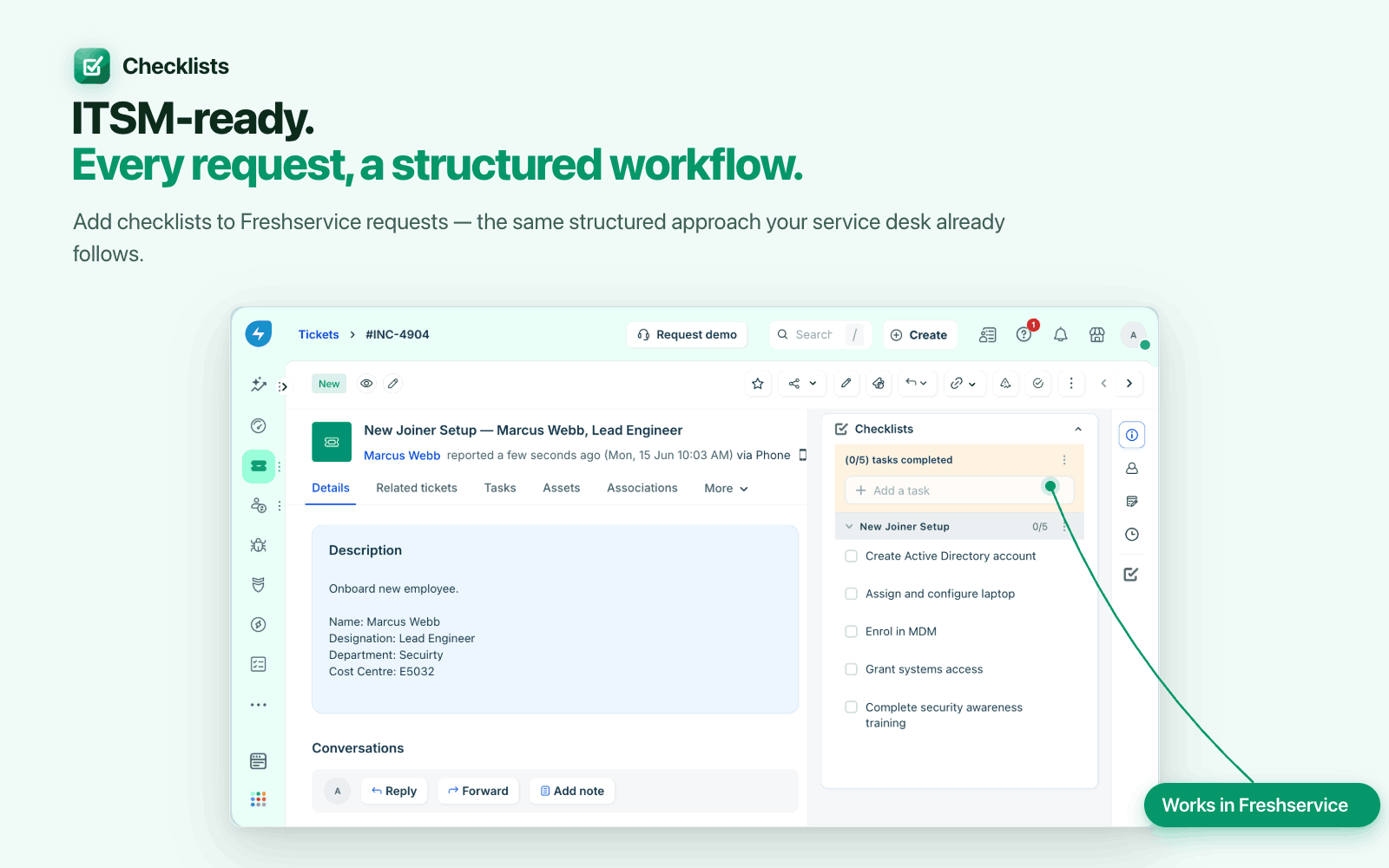This screenshot has height=868, width=1389.
Task: Click the Freshservice lightning logo
Action: point(259,334)
